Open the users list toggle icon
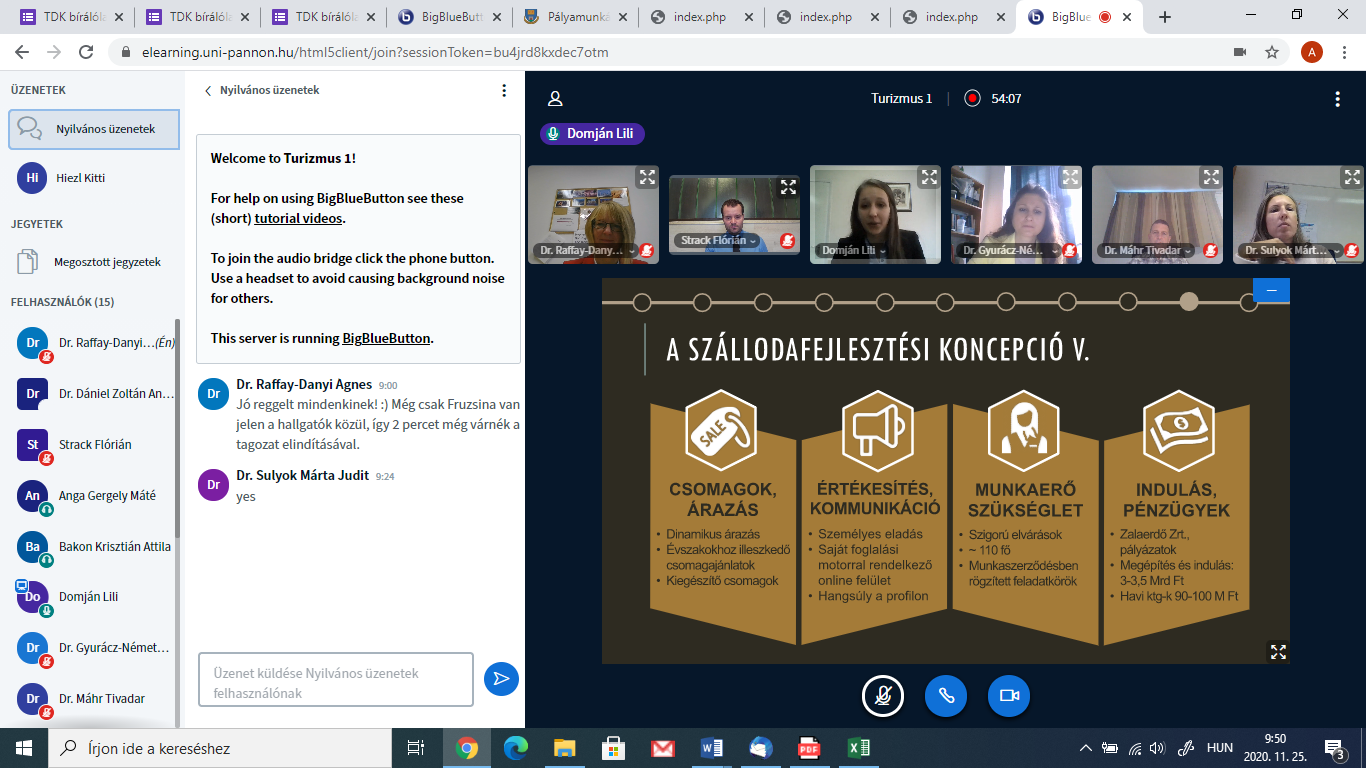 [x=555, y=99]
